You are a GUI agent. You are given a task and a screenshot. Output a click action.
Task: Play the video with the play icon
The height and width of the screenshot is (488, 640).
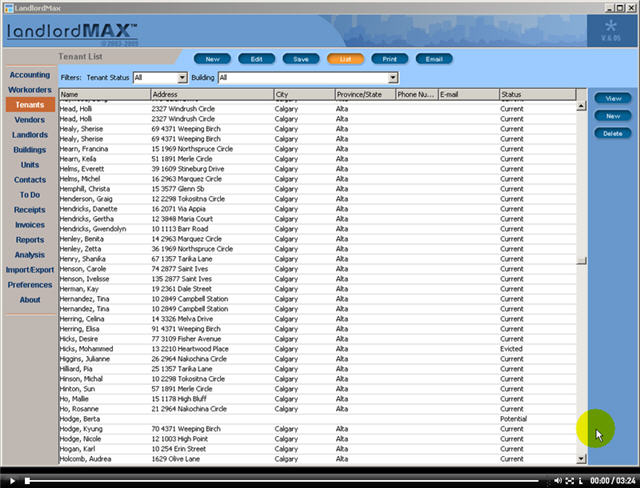[x=12, y=481]
